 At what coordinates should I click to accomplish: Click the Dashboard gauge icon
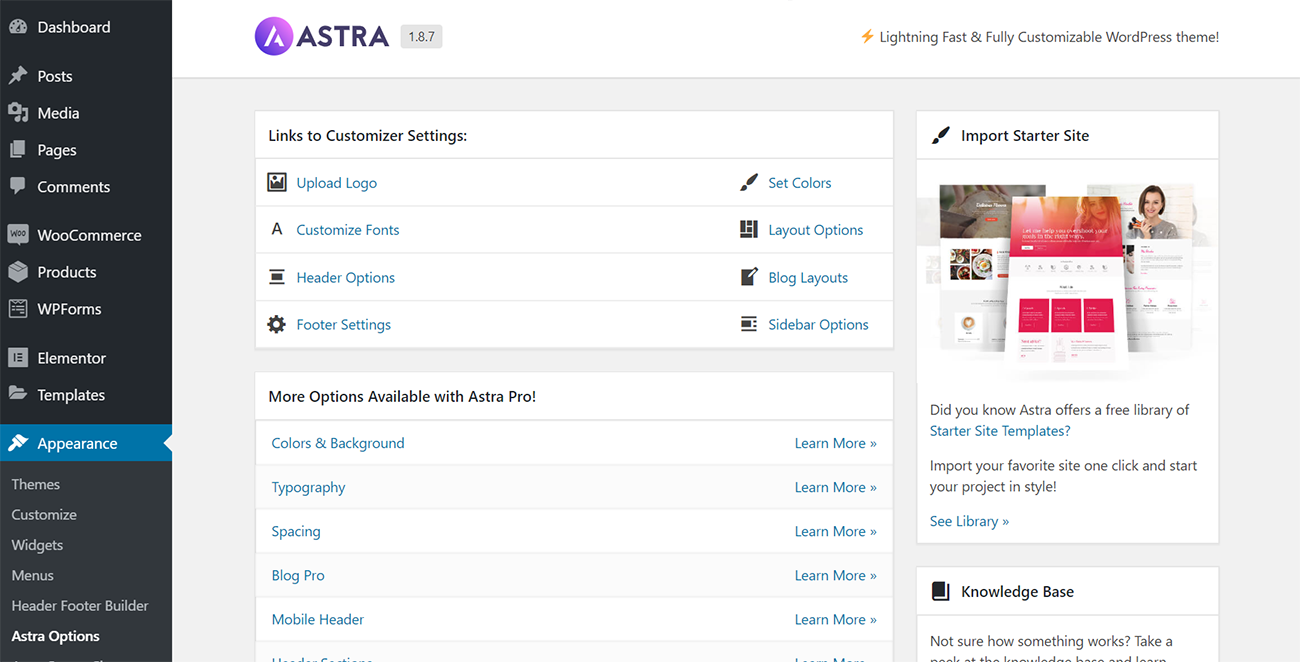tap(18, 27)
